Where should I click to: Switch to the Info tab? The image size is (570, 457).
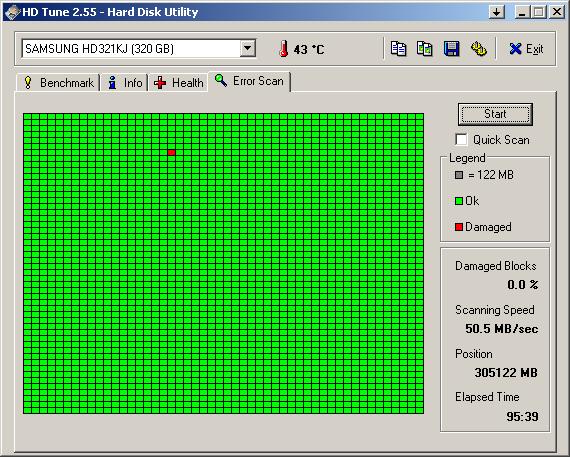coord(125,83)
